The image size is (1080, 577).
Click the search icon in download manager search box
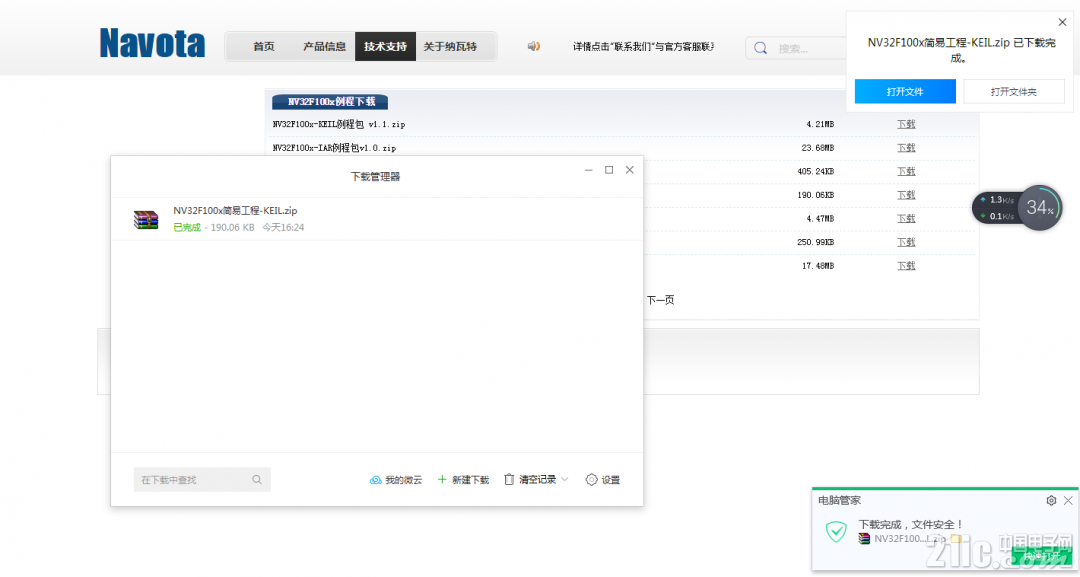pos(257,480)
